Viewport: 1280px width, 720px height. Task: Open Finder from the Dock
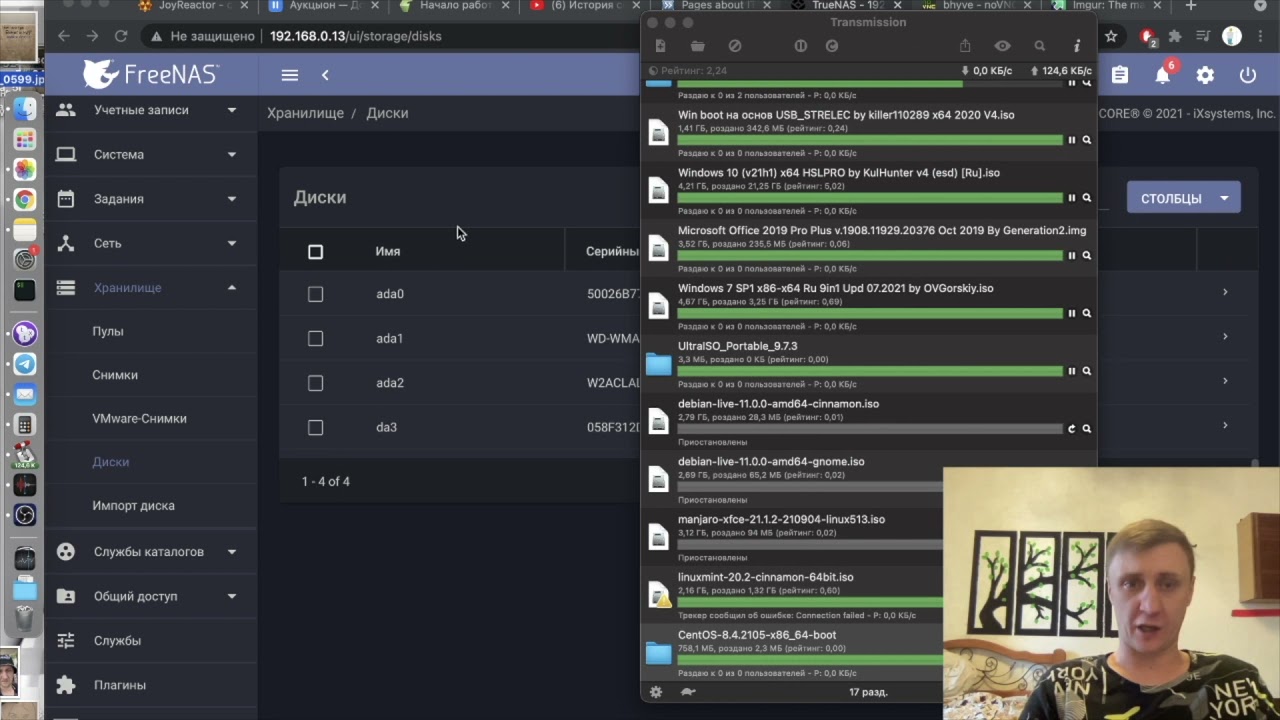pyautogui.click(x=25, y=109)
